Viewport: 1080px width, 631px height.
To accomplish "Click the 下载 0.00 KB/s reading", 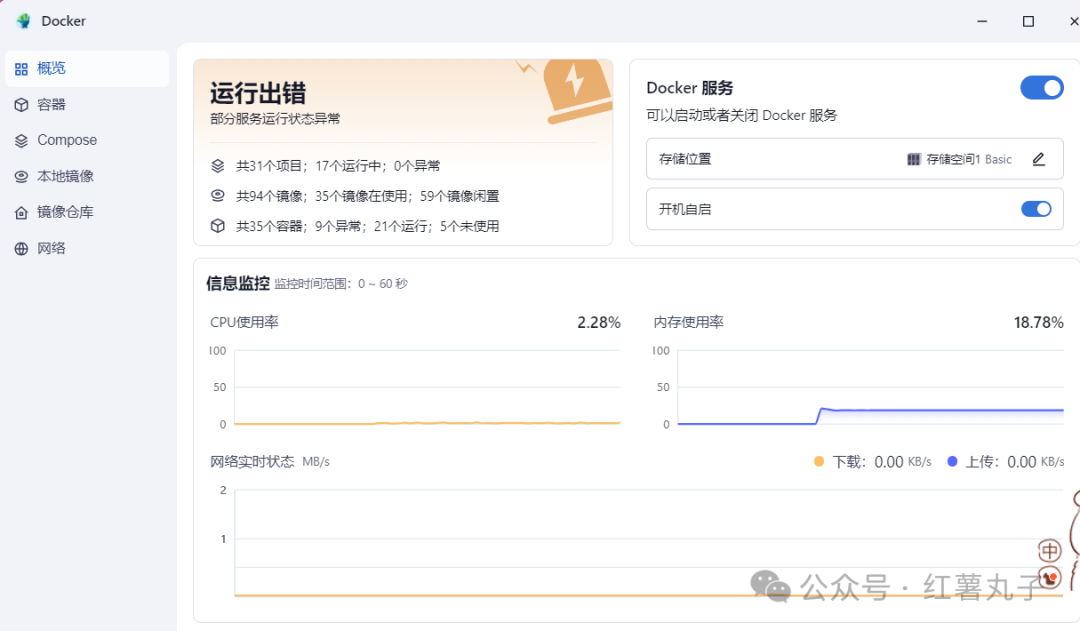I will [902, 462].
